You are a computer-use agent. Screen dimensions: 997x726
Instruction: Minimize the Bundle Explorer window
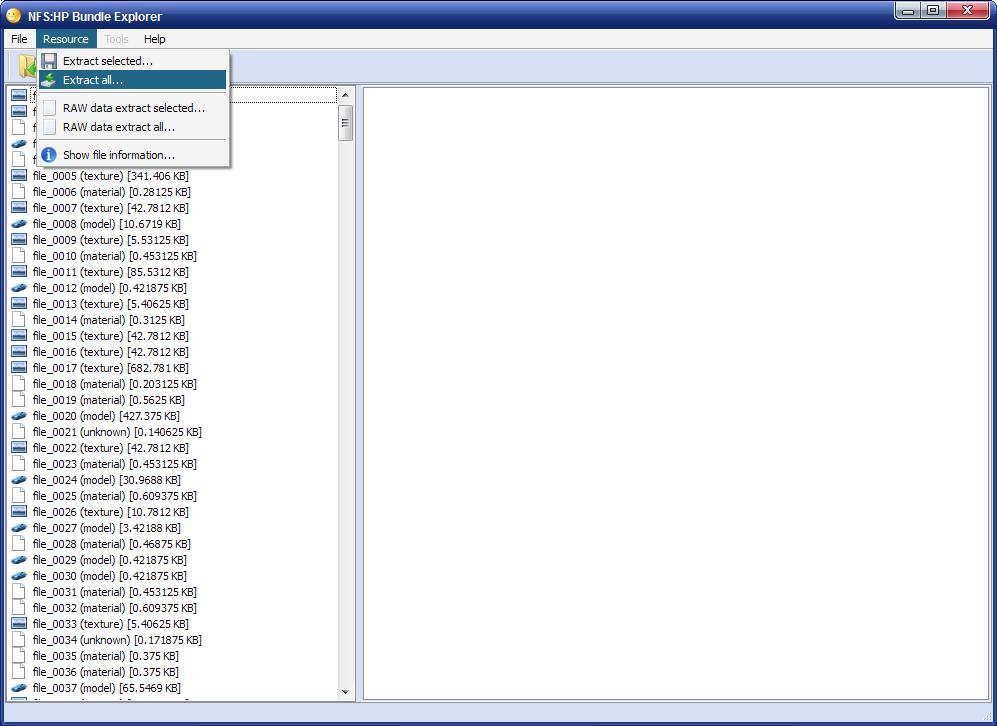coord(908,10)
